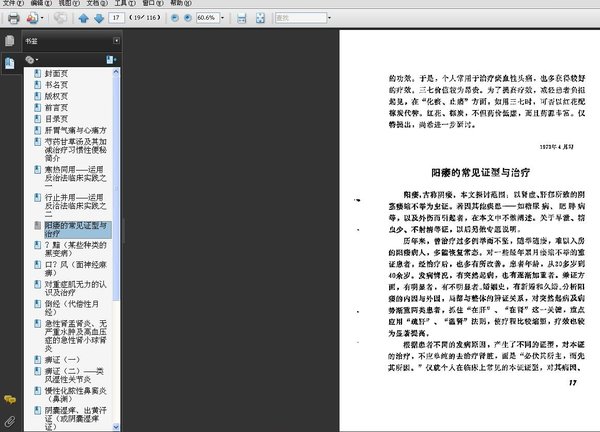Select the 慢性化脓性鼻窦炎 bookmark
600x432 pixels.
(x=76, y=395)
